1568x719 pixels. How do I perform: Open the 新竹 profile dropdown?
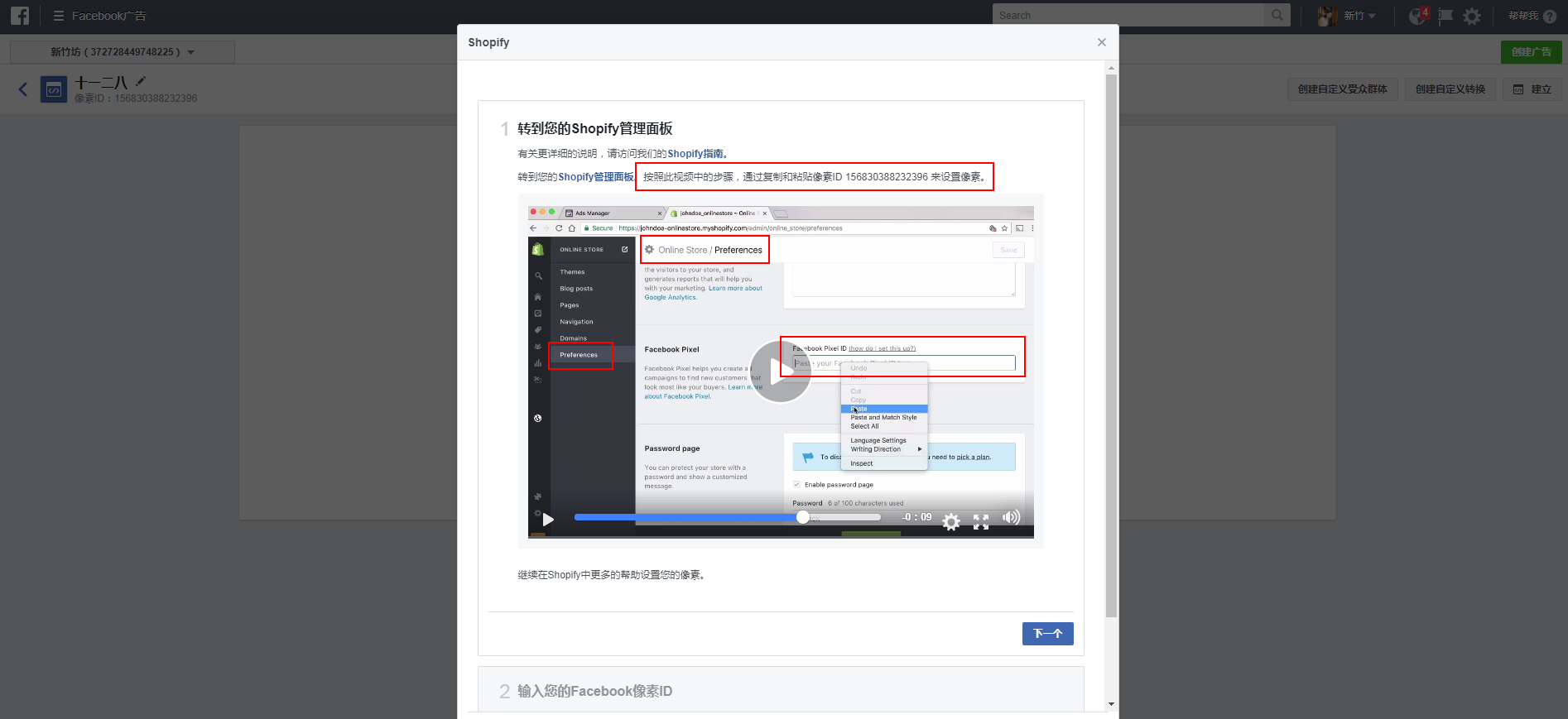point(1359,16)
